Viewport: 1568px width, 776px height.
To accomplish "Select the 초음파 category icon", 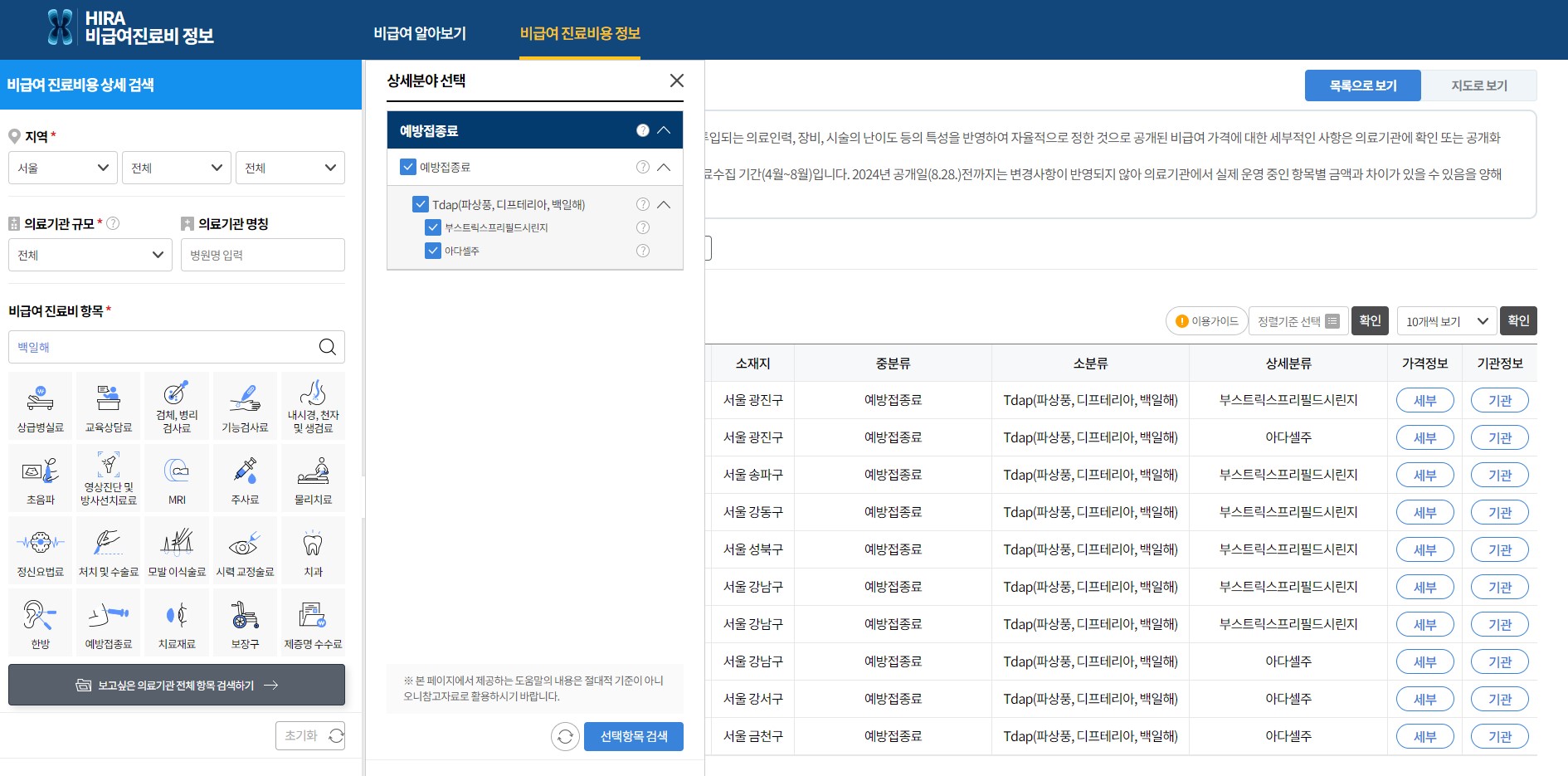I will (x=41, y=478).
